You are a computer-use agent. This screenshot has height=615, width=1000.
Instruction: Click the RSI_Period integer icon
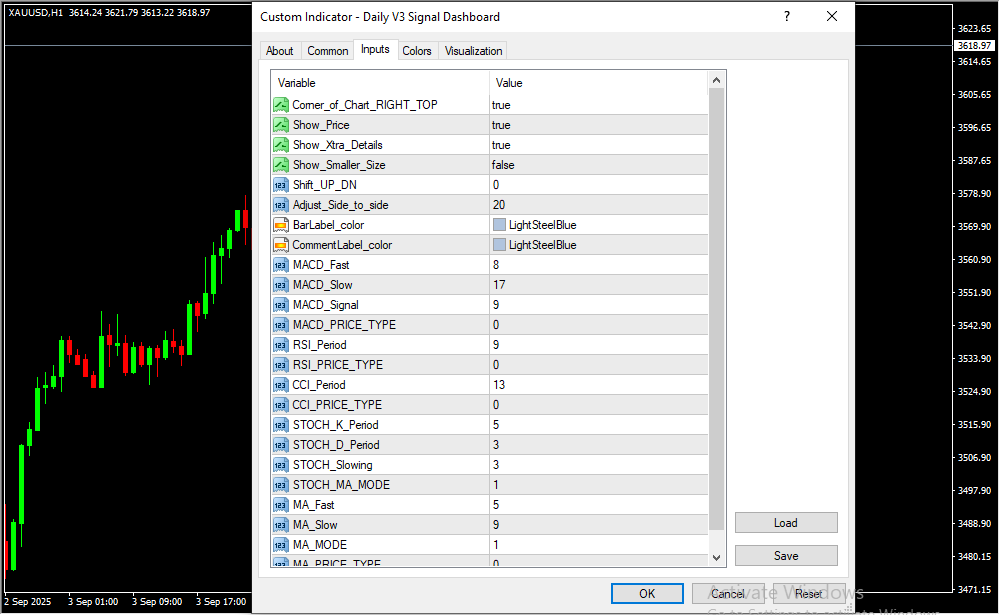coord(280,345)
